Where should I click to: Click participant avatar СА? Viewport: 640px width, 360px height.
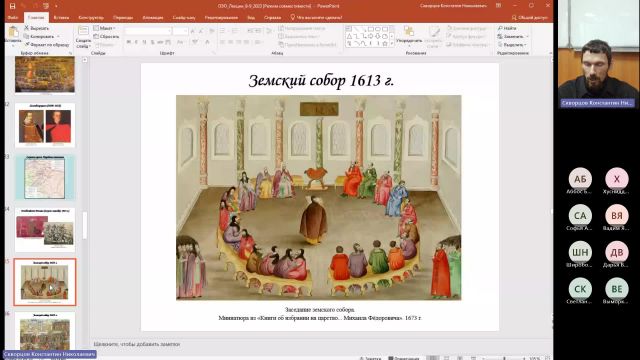coord(580,216)
